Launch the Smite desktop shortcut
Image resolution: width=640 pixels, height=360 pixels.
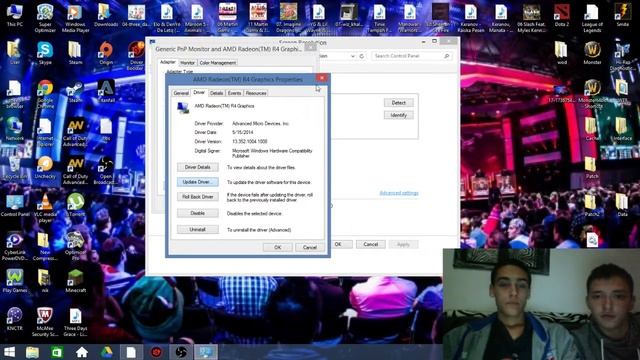(x=622, y=16)
